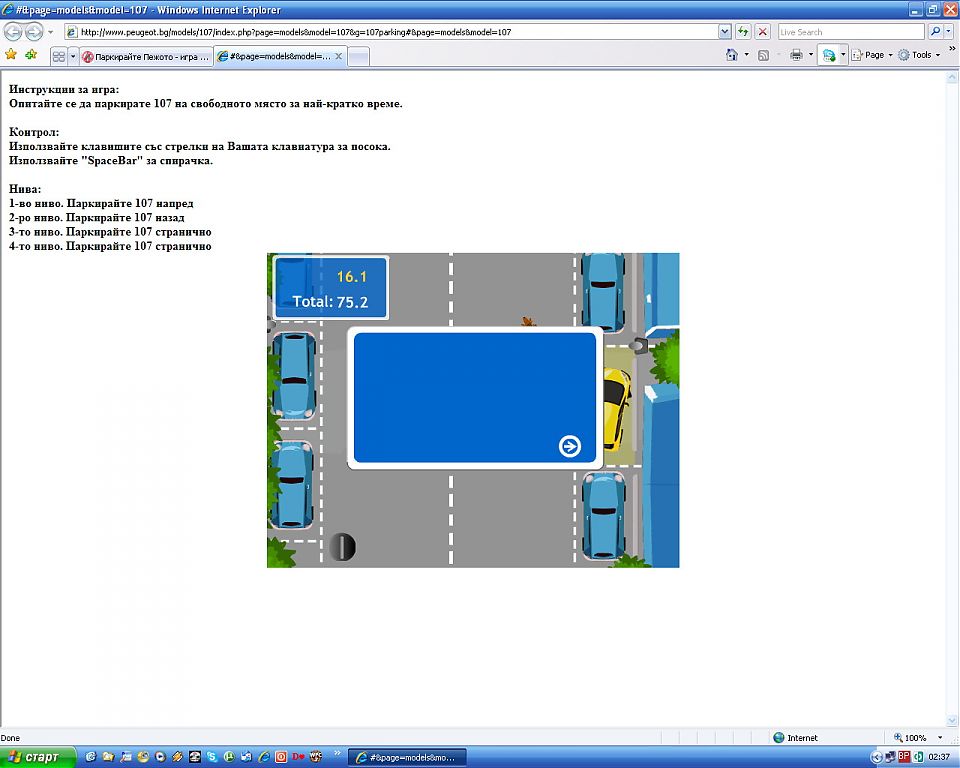The image size is (960, 768).
Task: Expand the Skype add-on dropdown arrow
Action: pos(842,55)
